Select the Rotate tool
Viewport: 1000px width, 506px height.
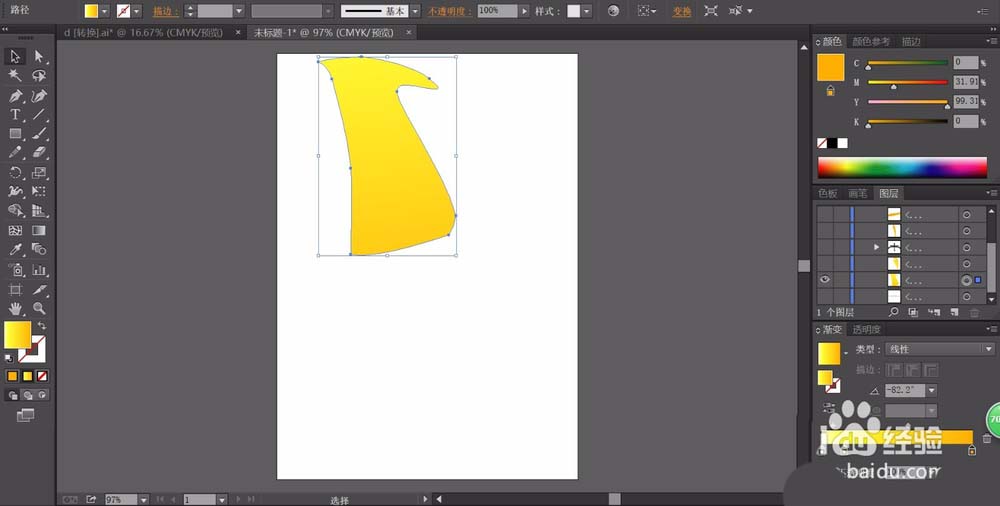15,172
